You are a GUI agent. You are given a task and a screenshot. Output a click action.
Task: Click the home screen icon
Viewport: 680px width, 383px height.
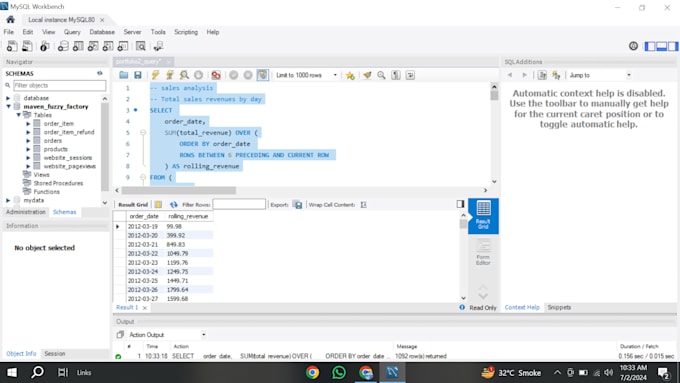pos(10,20)
